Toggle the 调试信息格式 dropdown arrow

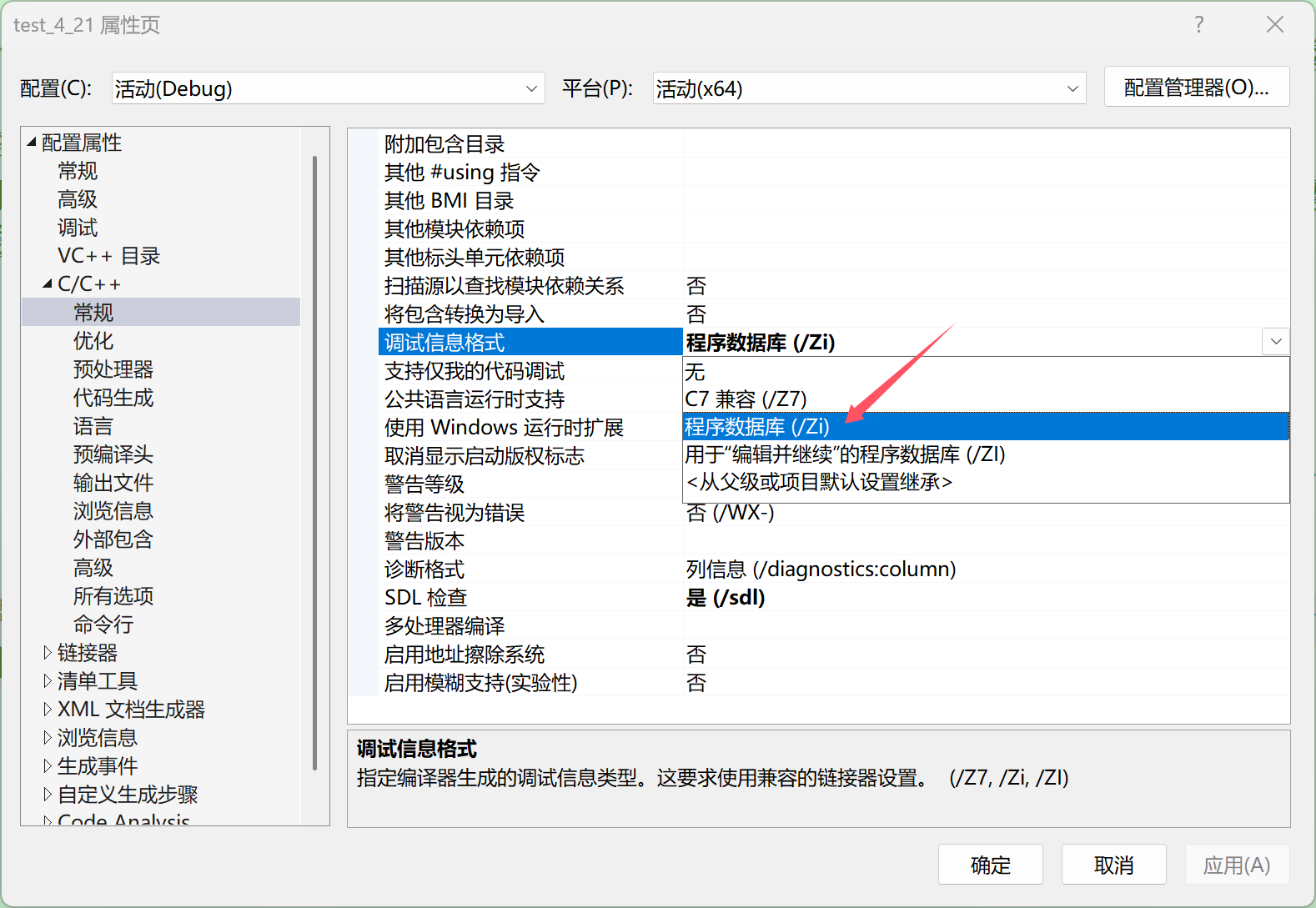pyautogui.click(x=1276, y=342)
